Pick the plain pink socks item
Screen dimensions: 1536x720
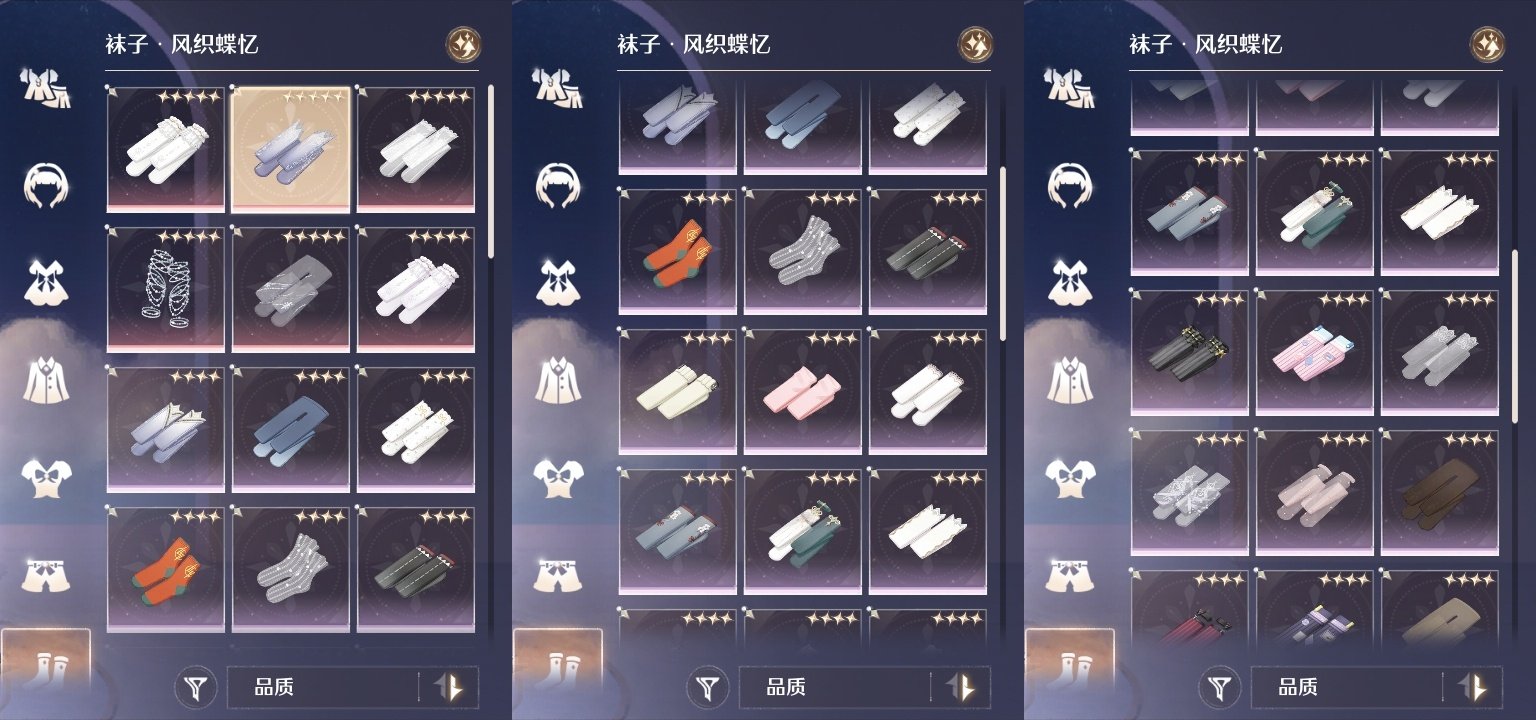click(x=803, y=391)
